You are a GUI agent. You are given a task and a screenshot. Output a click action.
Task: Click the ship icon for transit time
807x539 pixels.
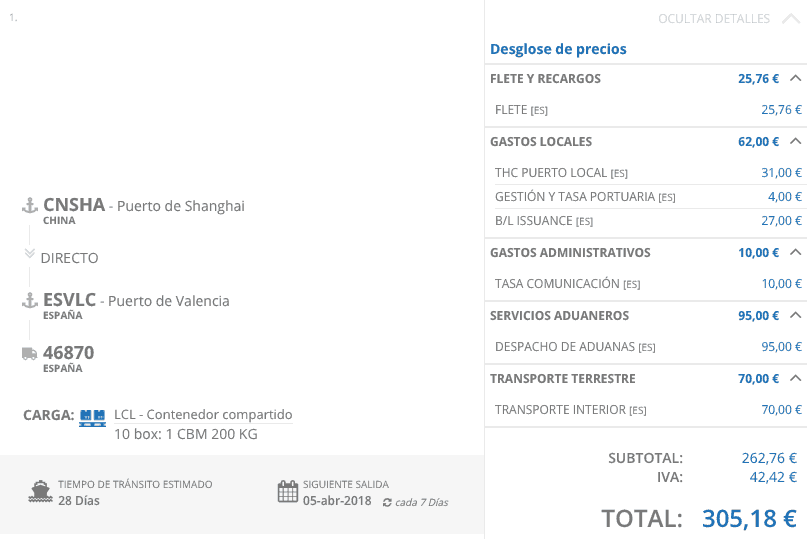(x=40, y=491)
